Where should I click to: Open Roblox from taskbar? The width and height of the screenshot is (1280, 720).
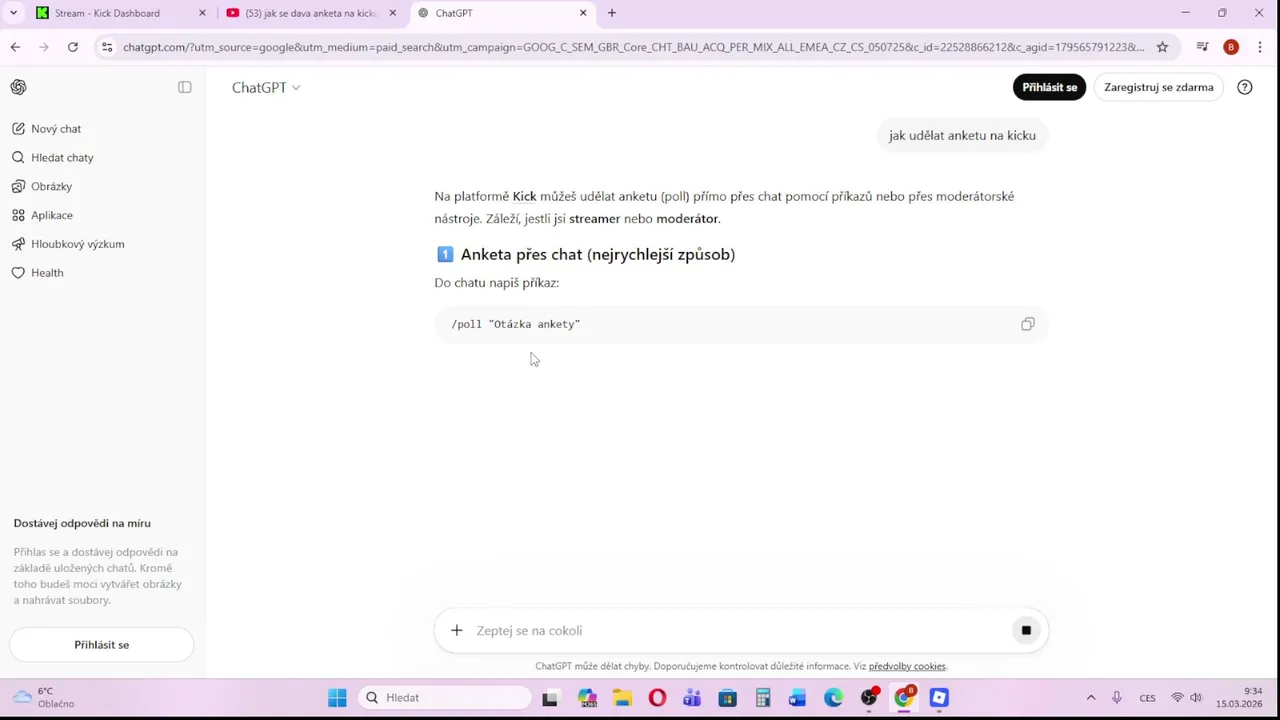click(x=939, y=698)
